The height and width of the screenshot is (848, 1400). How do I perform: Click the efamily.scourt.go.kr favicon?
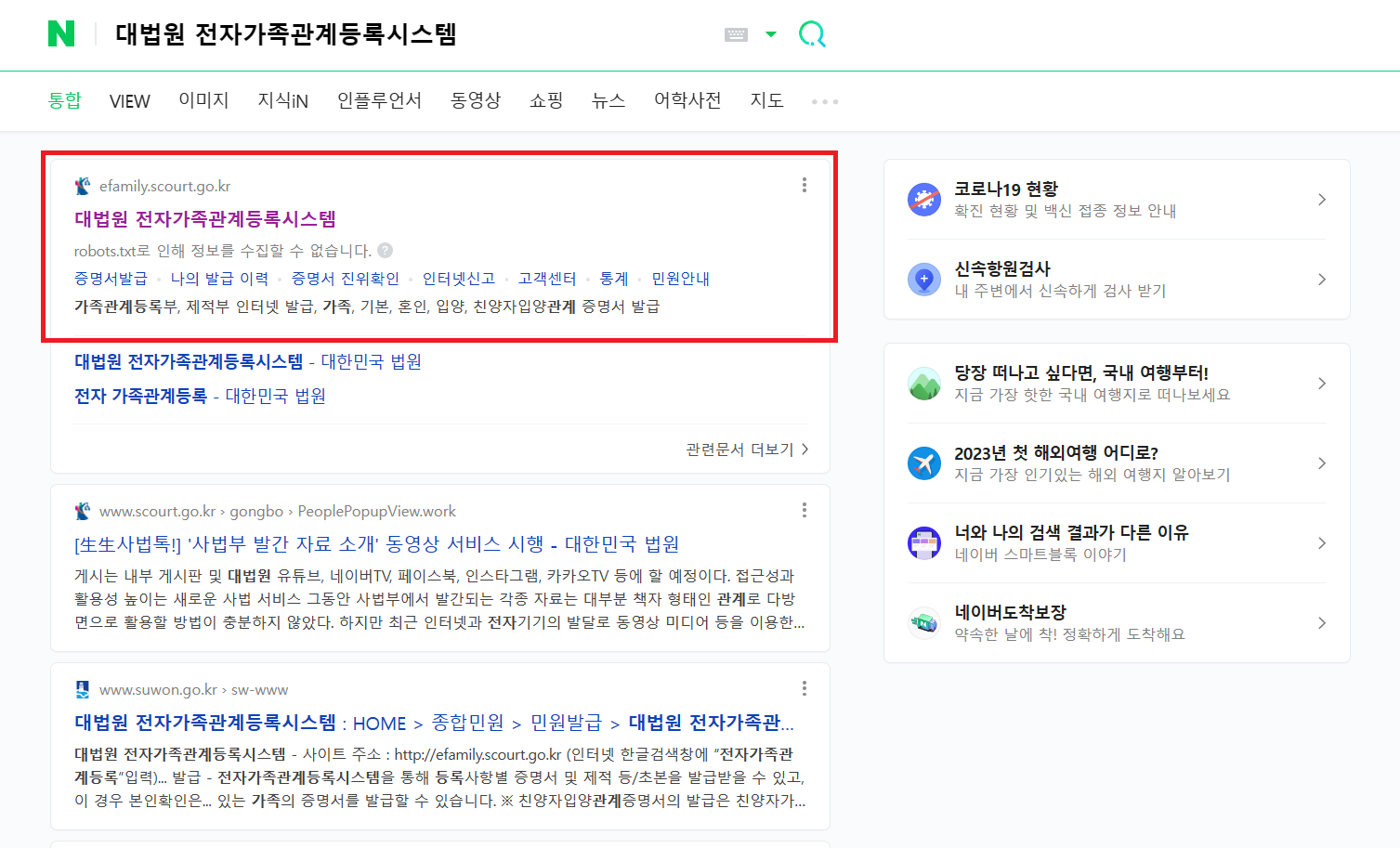[83, 186]
